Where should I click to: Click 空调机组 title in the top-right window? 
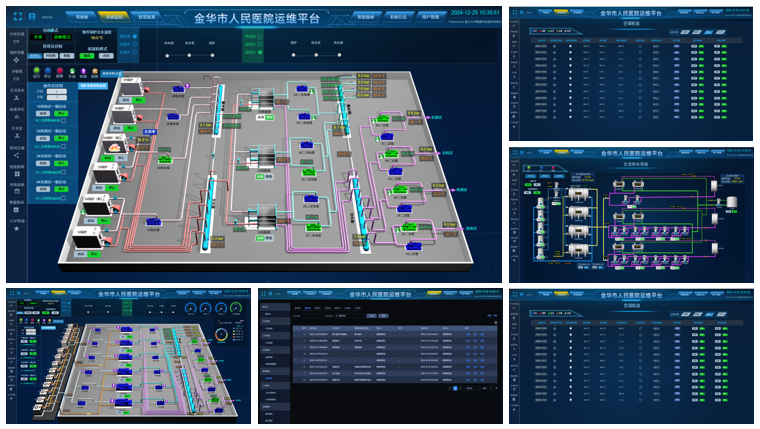click(631, 23)
